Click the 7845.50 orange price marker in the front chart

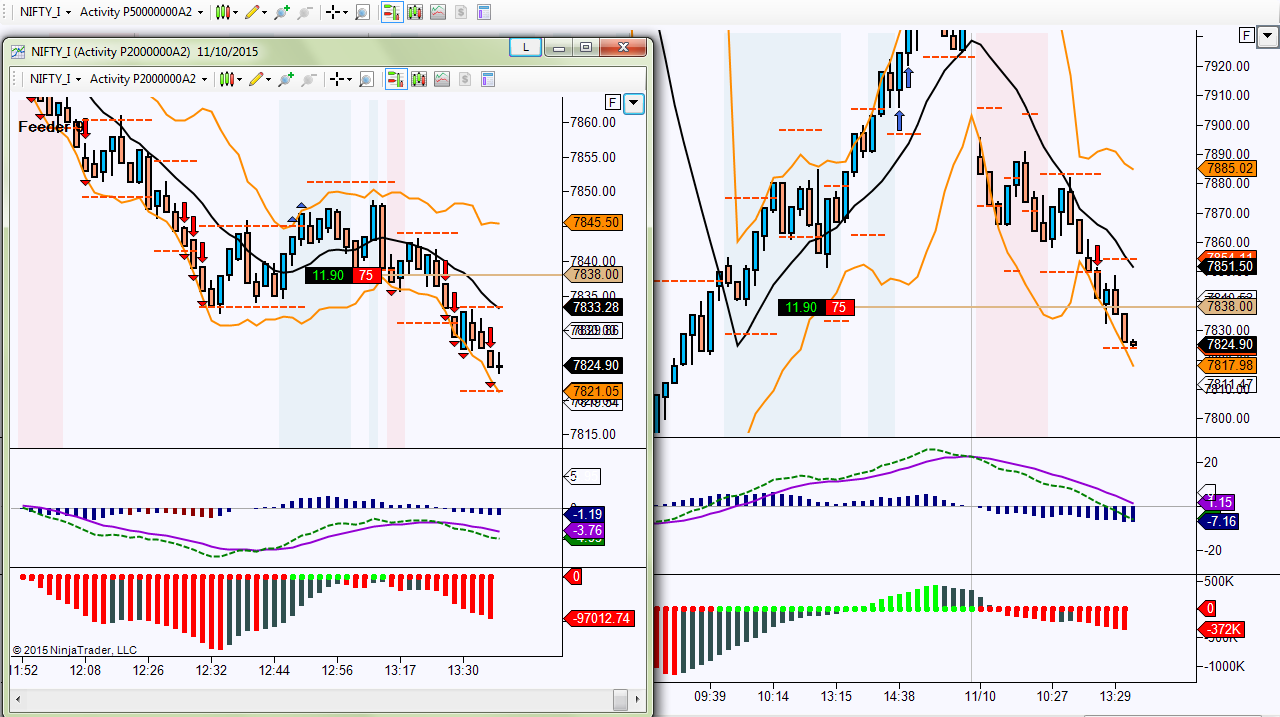tap(594, 222)
